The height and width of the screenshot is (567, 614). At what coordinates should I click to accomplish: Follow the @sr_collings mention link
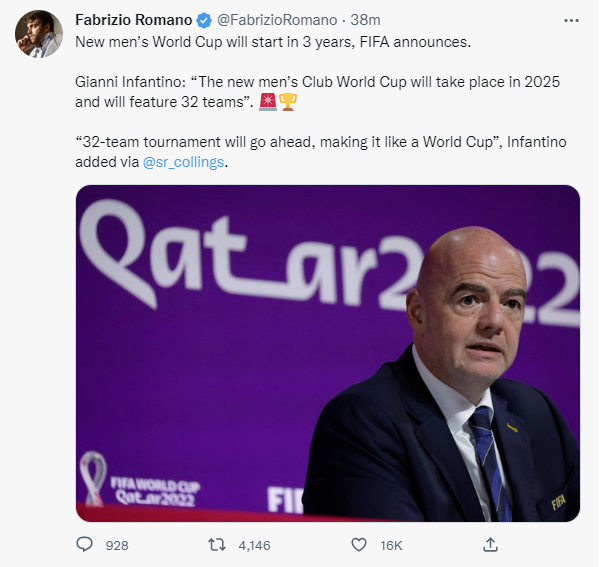tap(186, 162)
